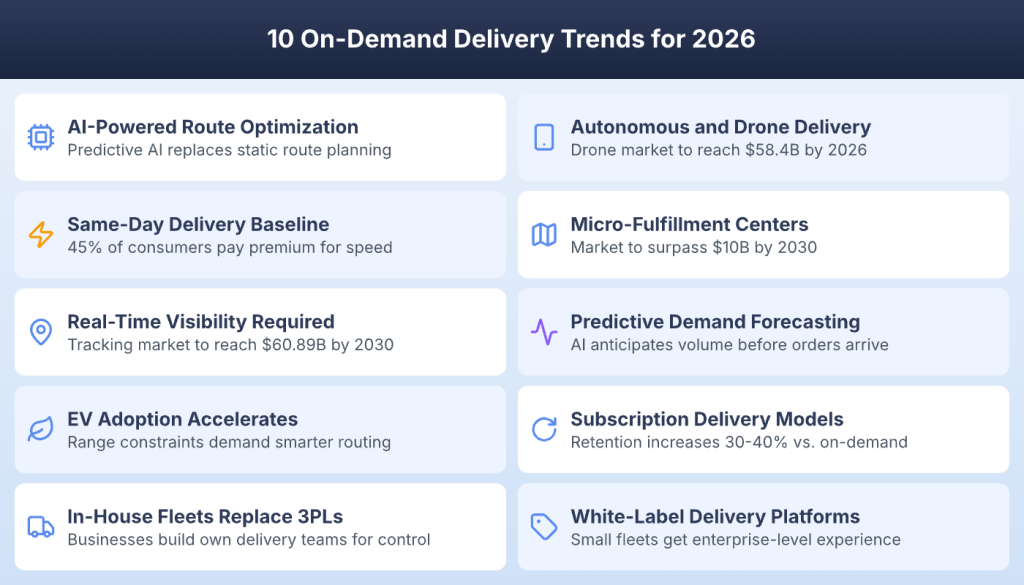Click "45% of consumers pay premium for speed"
Screen dimensions: 1024x585
[230, 247]
